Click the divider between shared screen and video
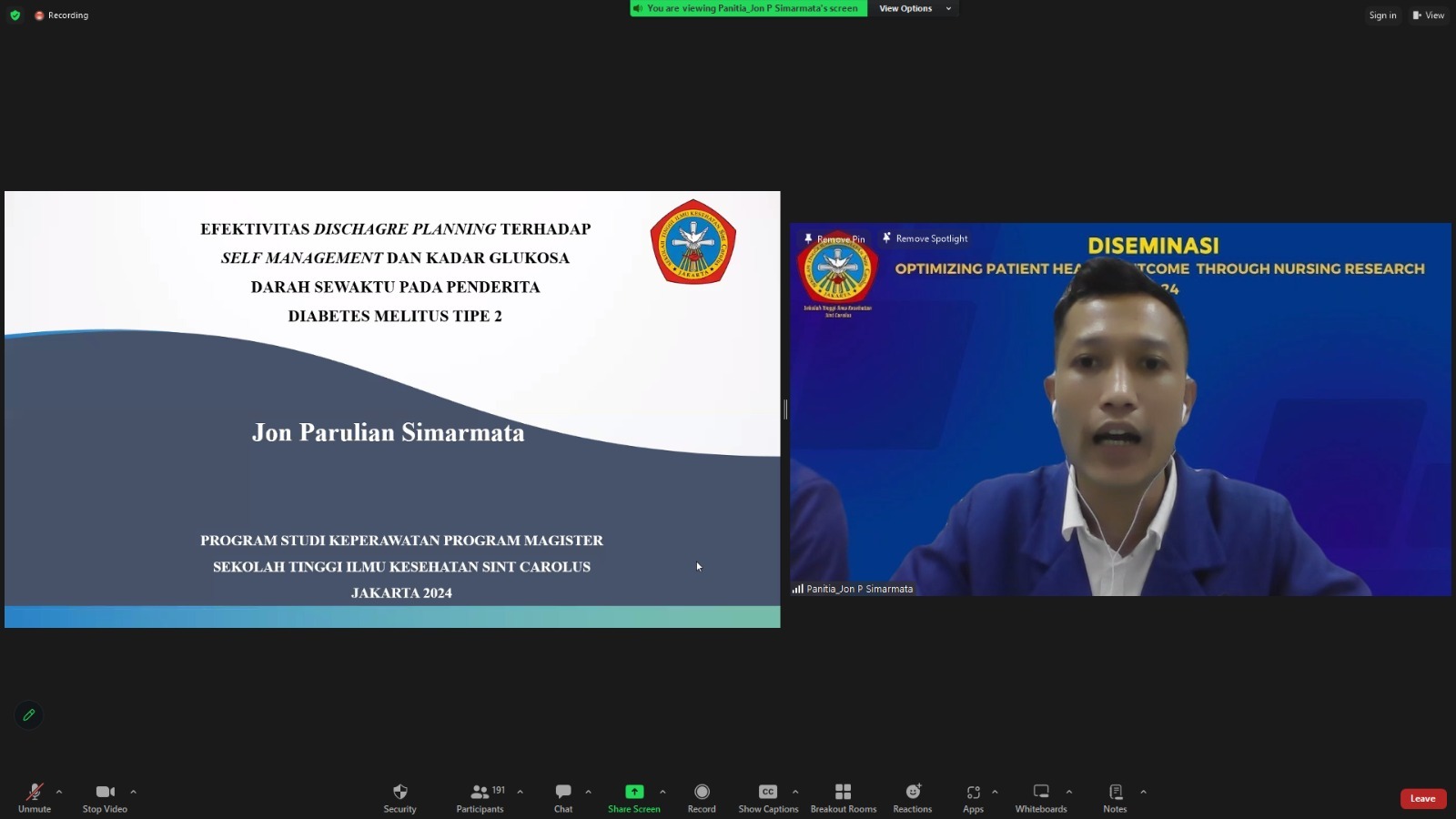This screenshot has height=819, width=1456. [785, 409]
